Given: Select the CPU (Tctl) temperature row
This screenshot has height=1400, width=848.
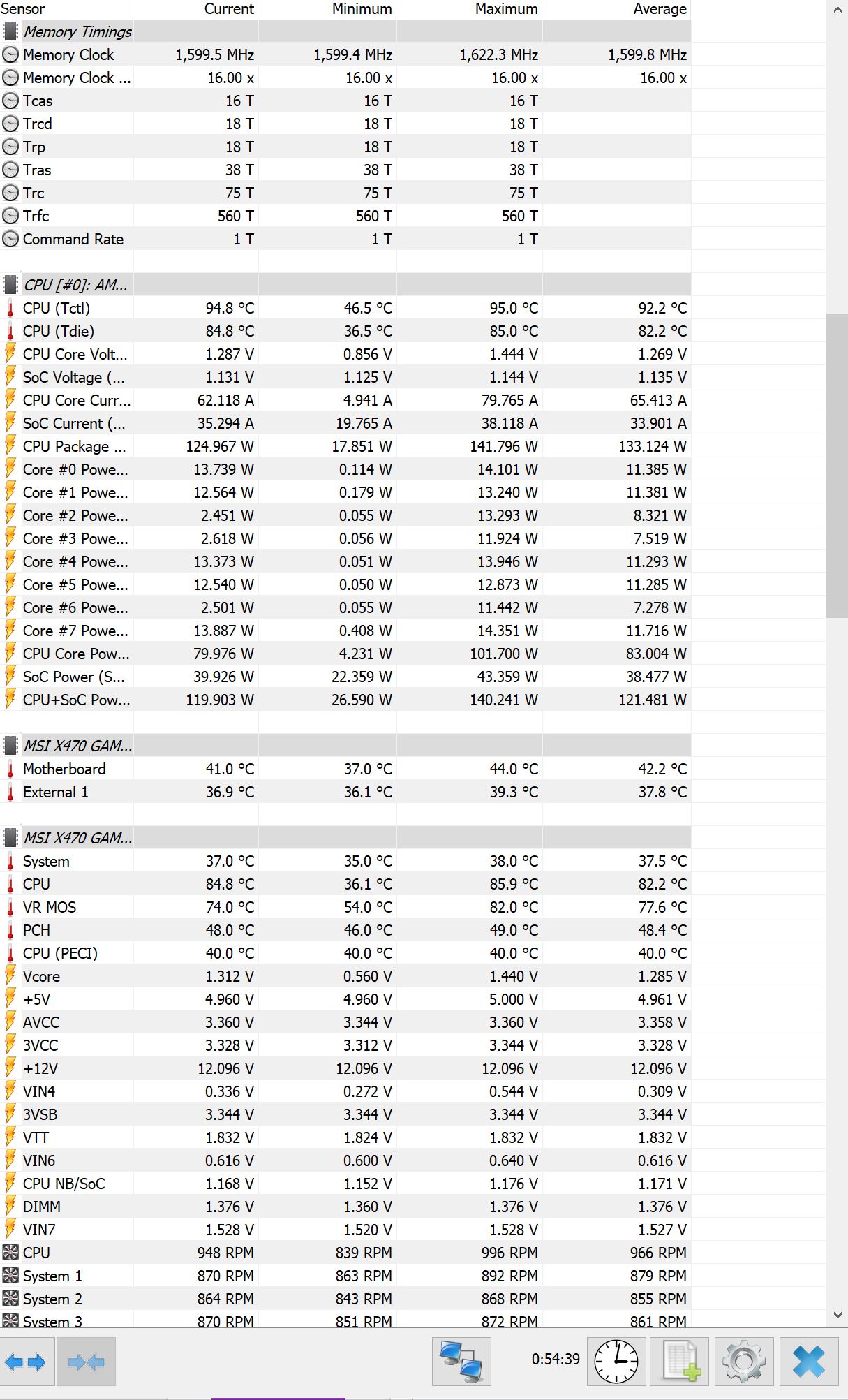Looking at the screenshot, I should pyautogui.click(x=345, y=308).
